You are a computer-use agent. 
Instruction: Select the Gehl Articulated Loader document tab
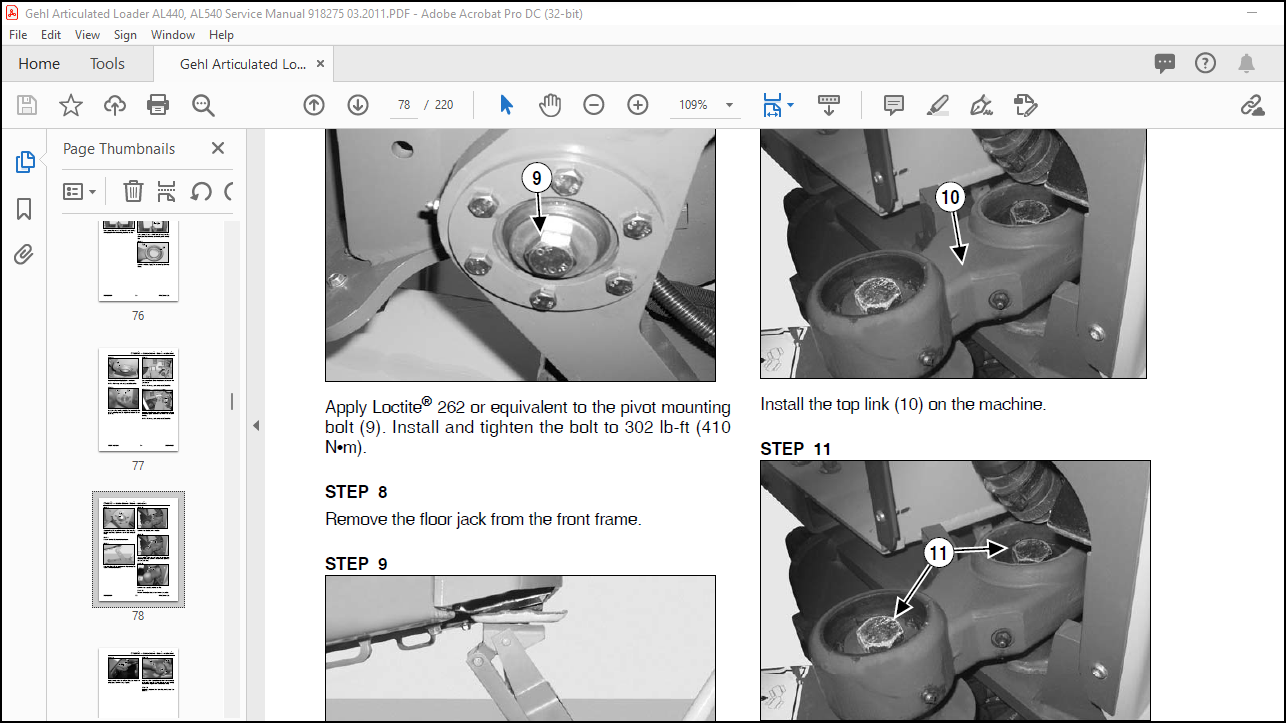pyautogui.click(x=243, y=64)
